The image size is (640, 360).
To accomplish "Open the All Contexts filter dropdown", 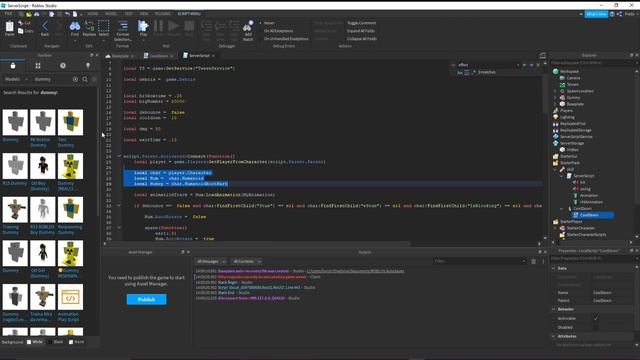I will 247,261.
